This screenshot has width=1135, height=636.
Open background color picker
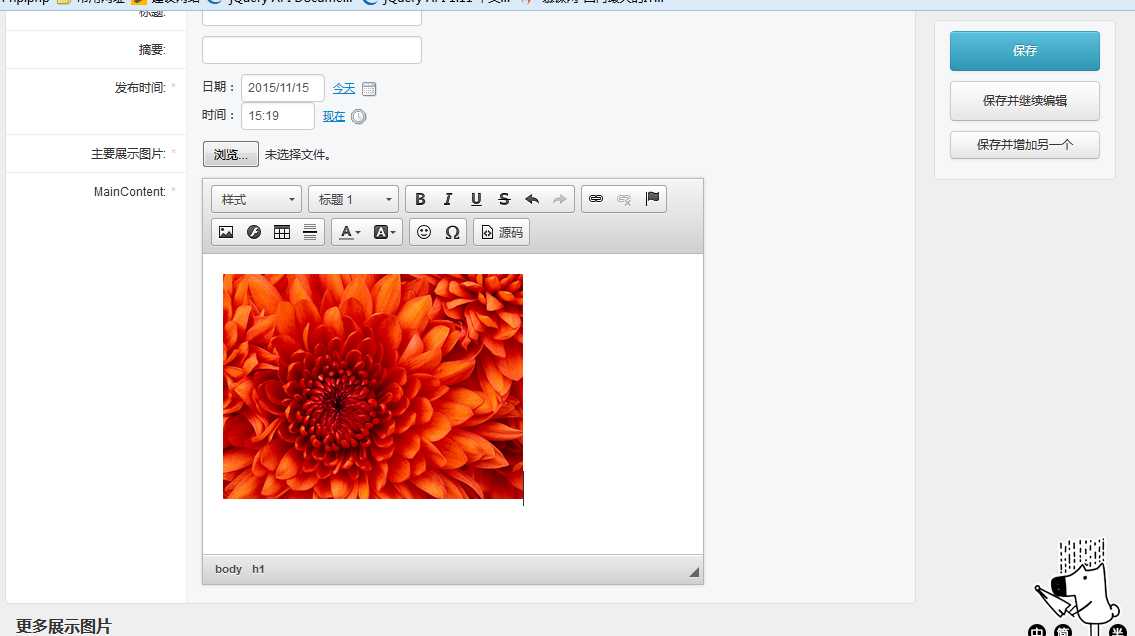tap(384, 232)
